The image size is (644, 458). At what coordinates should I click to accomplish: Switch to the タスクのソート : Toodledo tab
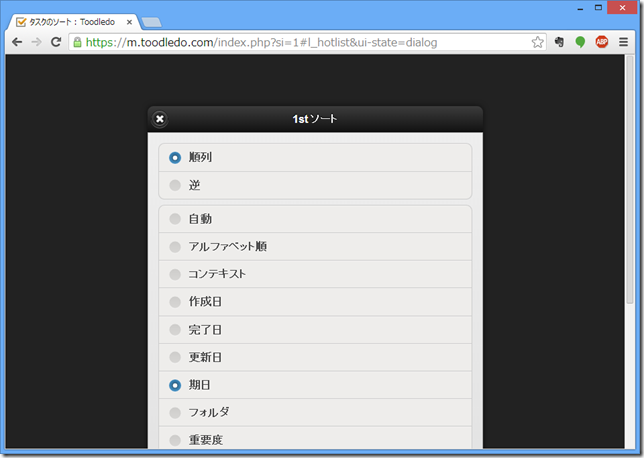(73, 22)
